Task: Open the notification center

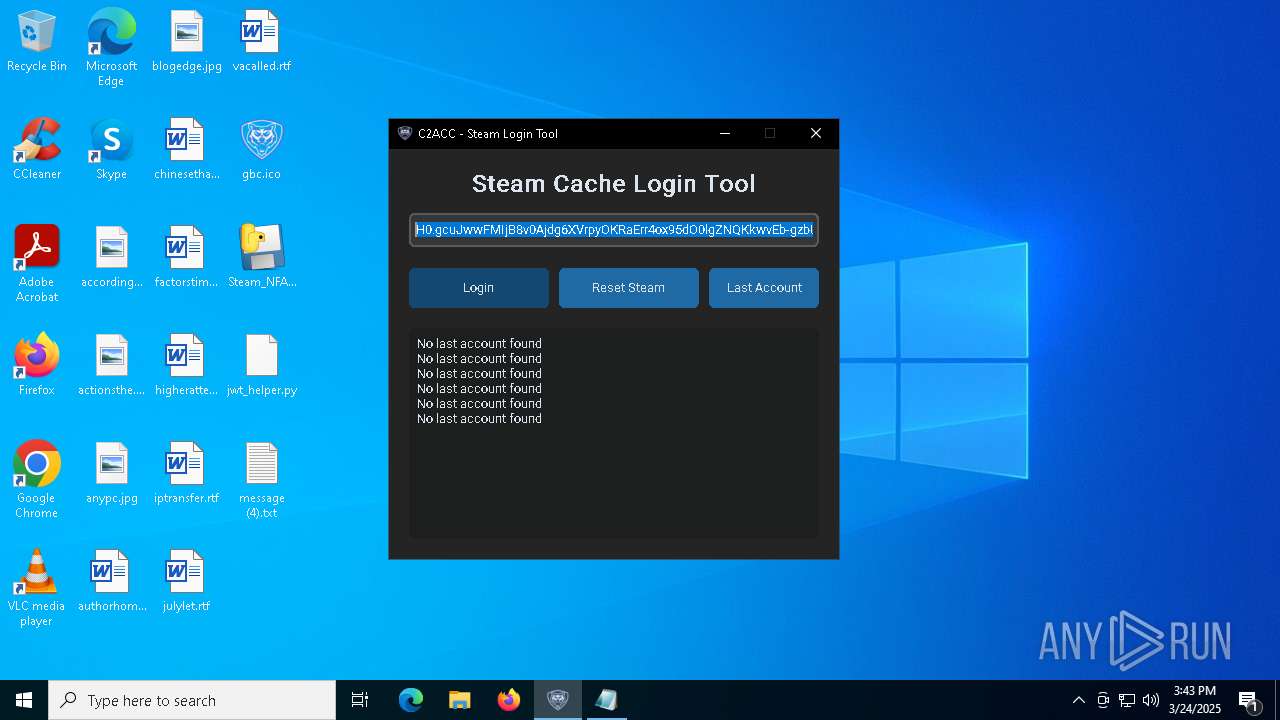Action: 1249,700
